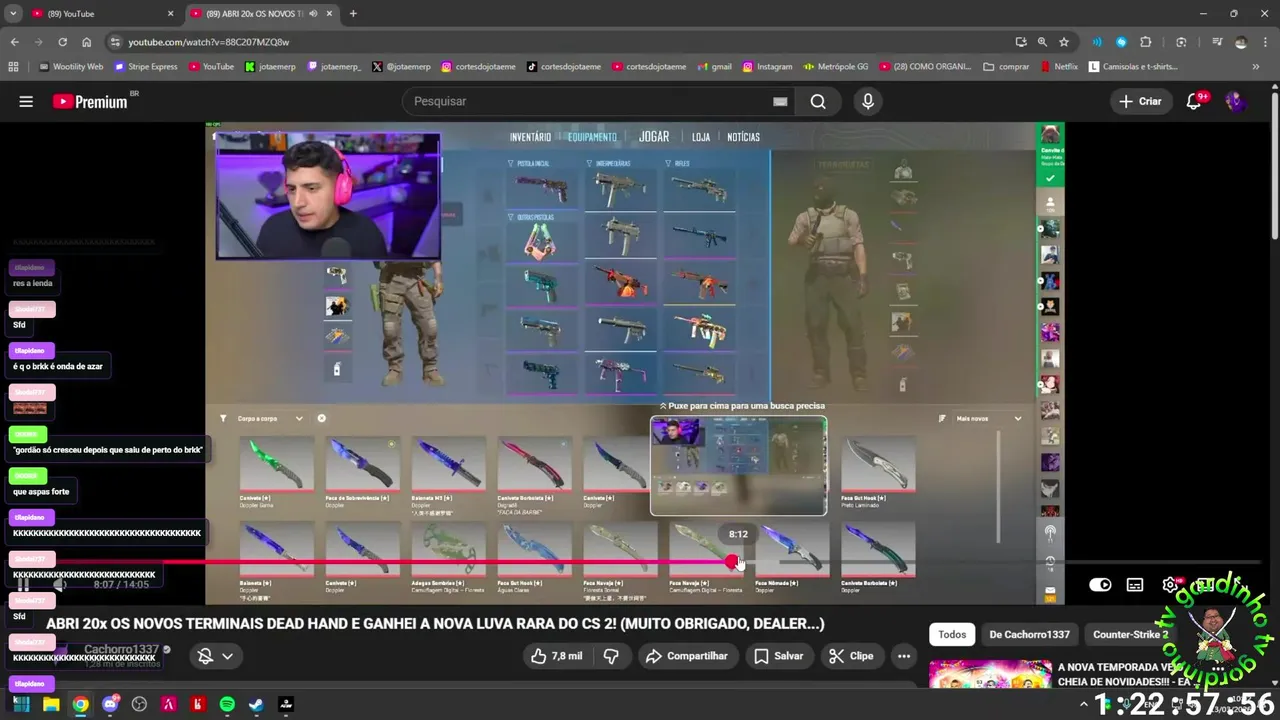The width and height of the screenshot is (1280, 720).
Task: Open the 'comprar' bookmarks folder
Action: [x=1006, y=67]
